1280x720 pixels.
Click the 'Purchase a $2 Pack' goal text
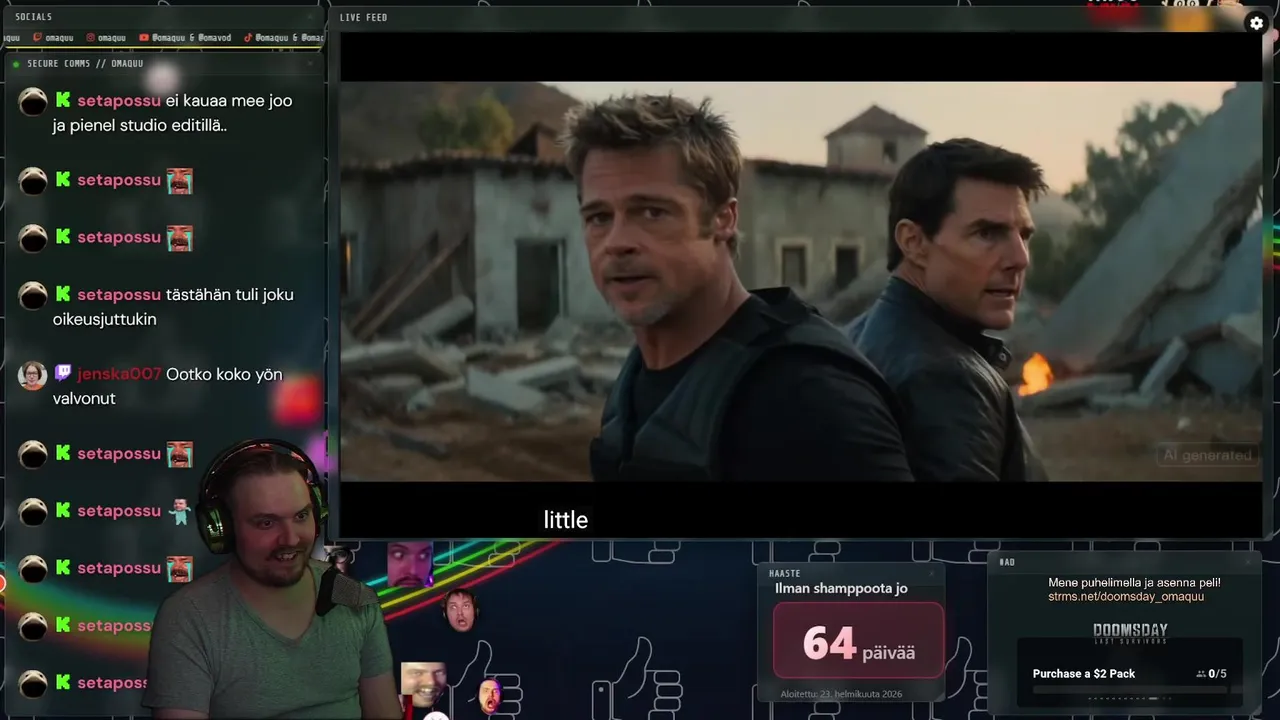(1084, 674)
